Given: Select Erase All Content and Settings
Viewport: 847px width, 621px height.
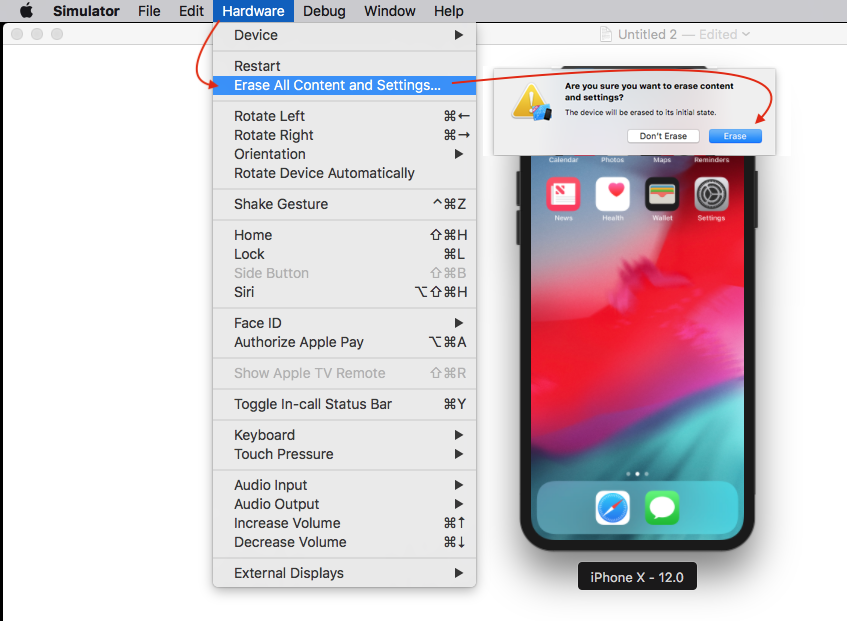Looking at the screenshot, I should click(344, 85).
